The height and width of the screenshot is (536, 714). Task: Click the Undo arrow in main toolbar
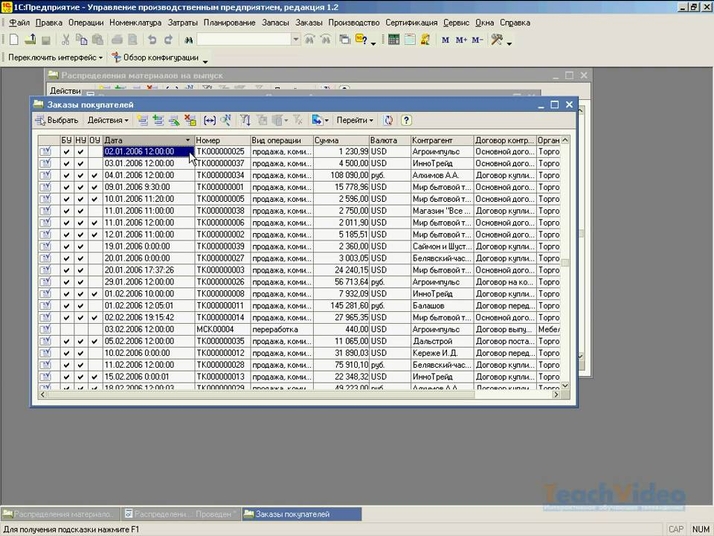click(x=152, y=39)
